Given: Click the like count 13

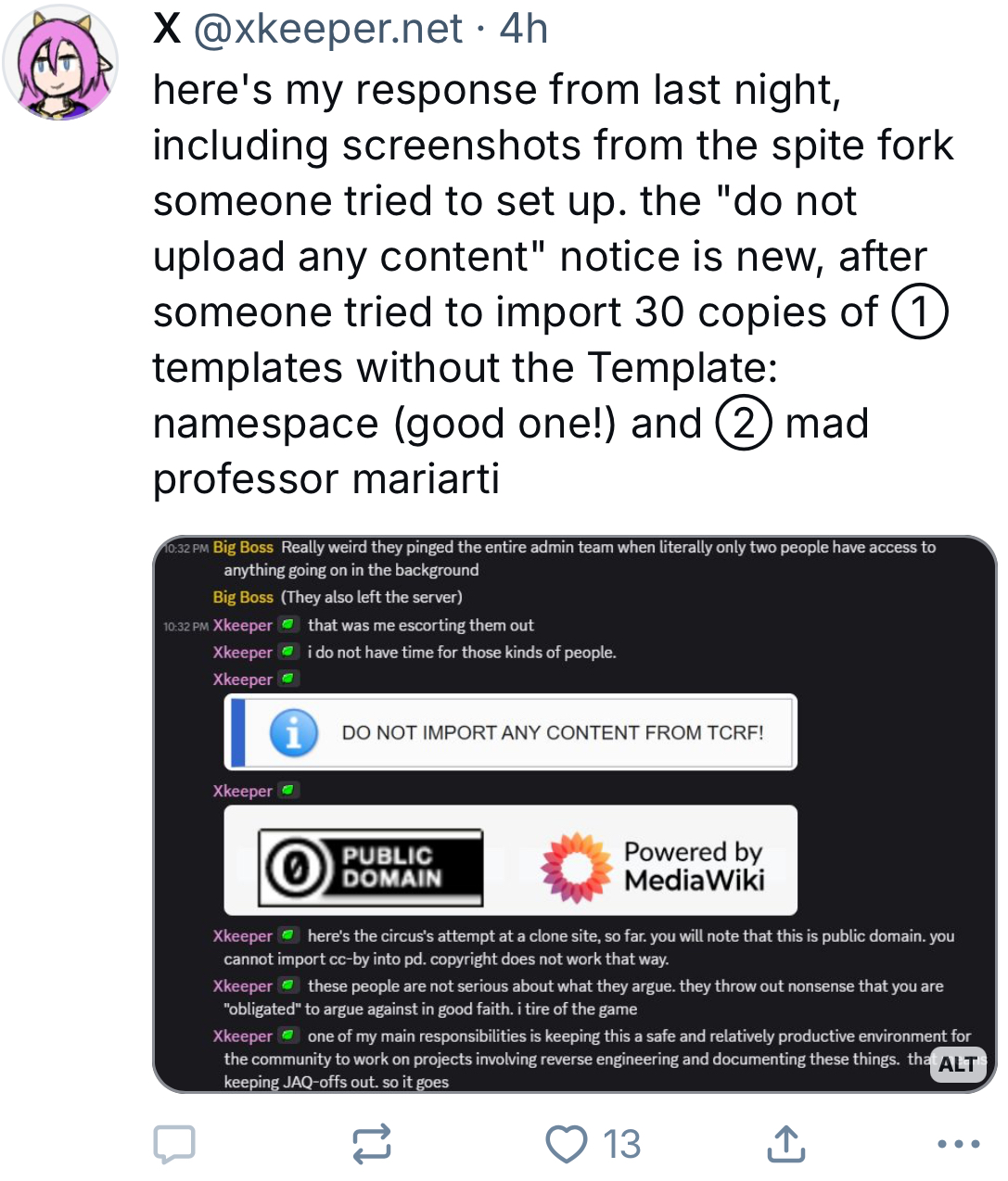Looking at the screenshot, I should [622, 1144].
